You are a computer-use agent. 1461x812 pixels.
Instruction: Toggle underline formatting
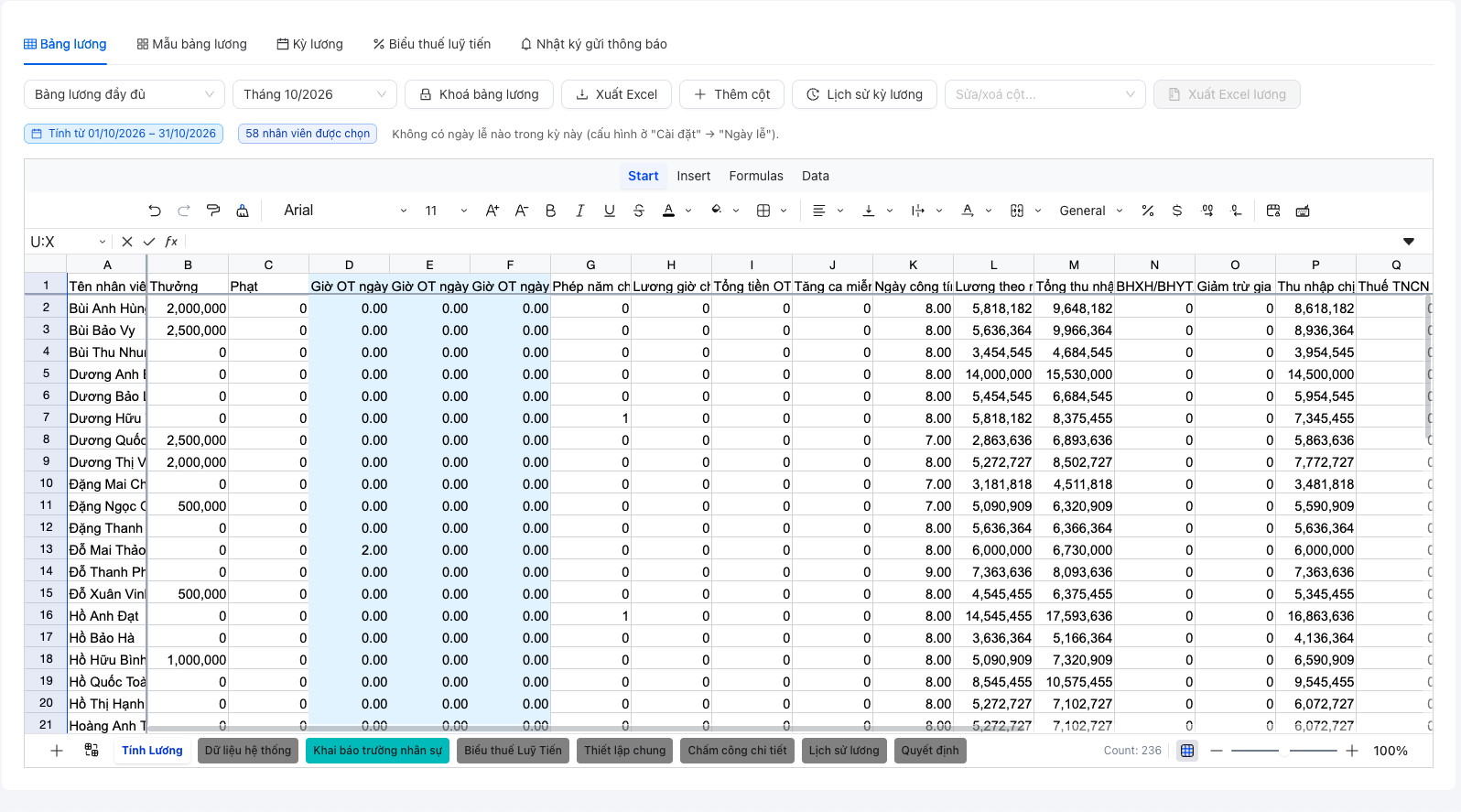[610, 211]
